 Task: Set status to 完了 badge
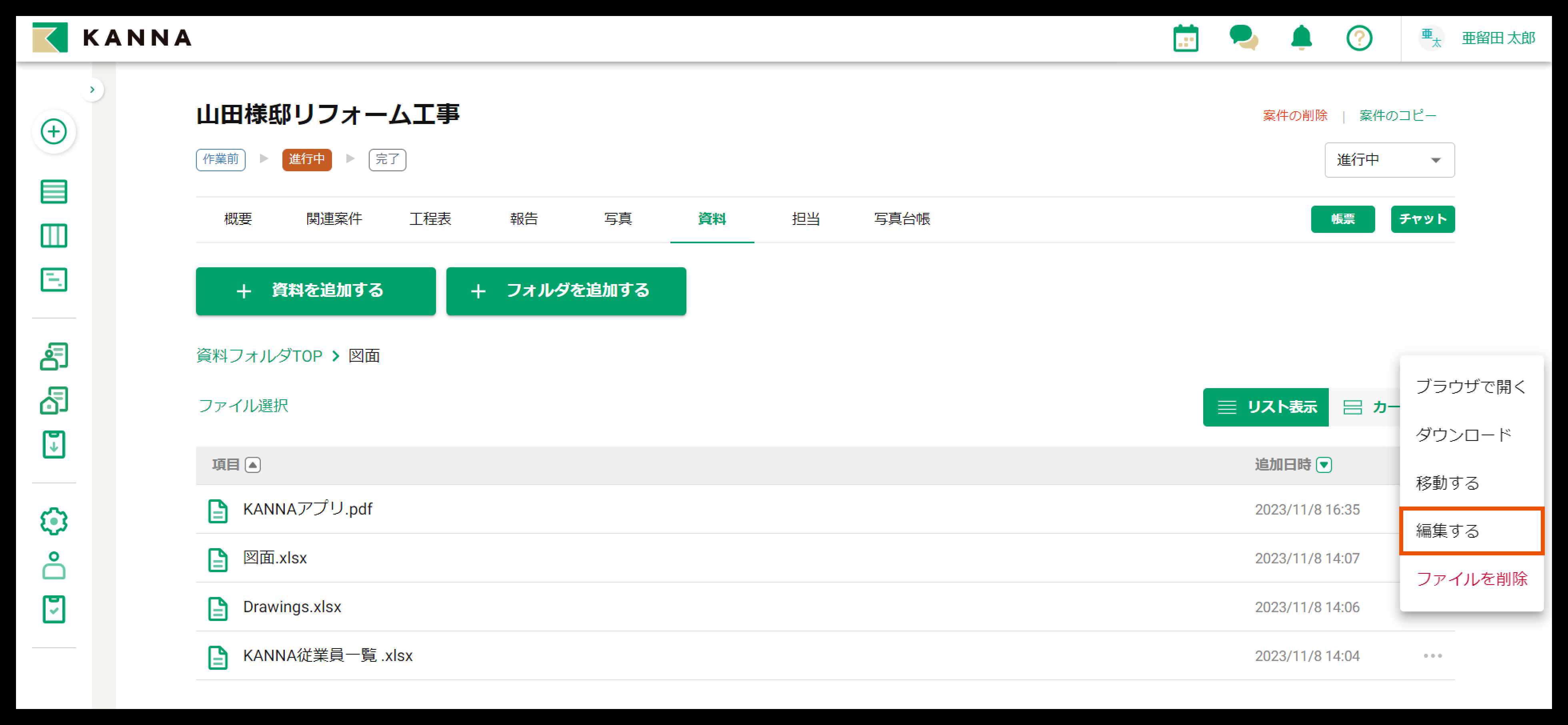pyautogui.click(x=387, y=160)
